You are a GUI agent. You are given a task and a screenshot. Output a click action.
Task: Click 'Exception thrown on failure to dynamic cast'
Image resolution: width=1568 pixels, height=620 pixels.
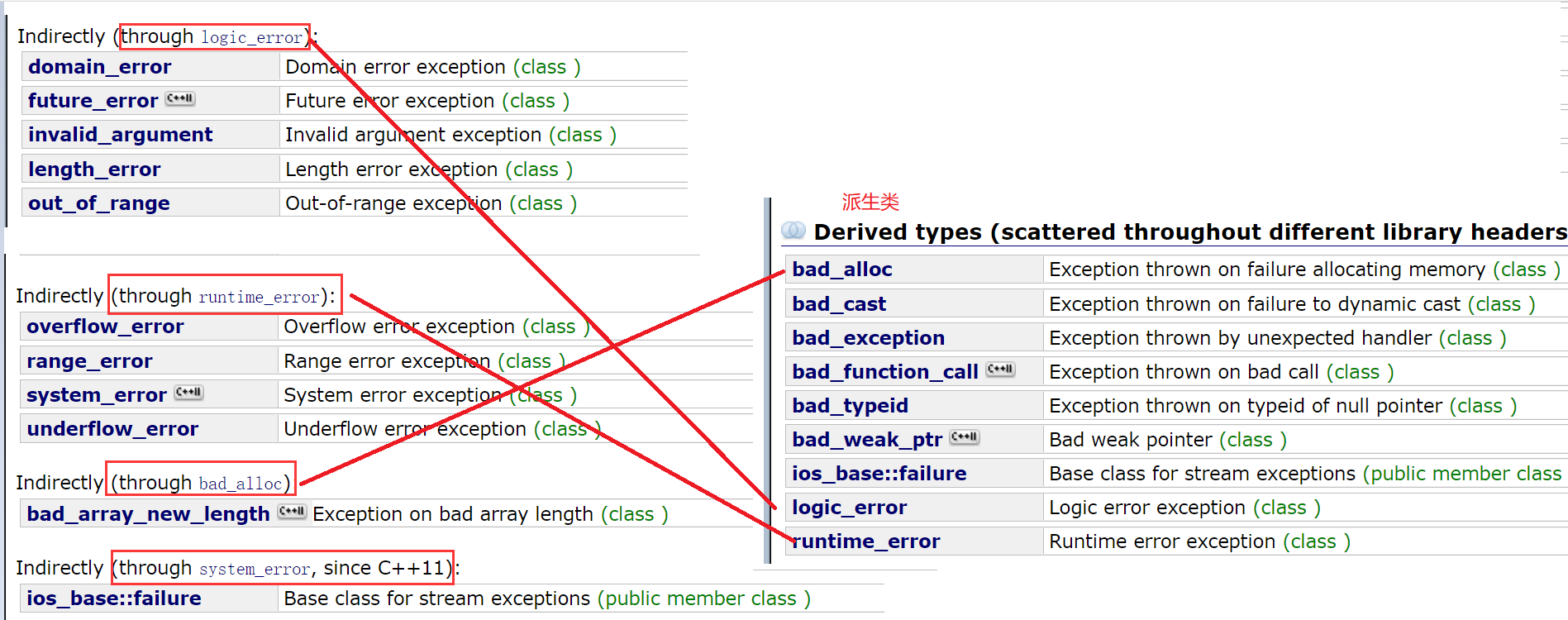click(1255, 304)
